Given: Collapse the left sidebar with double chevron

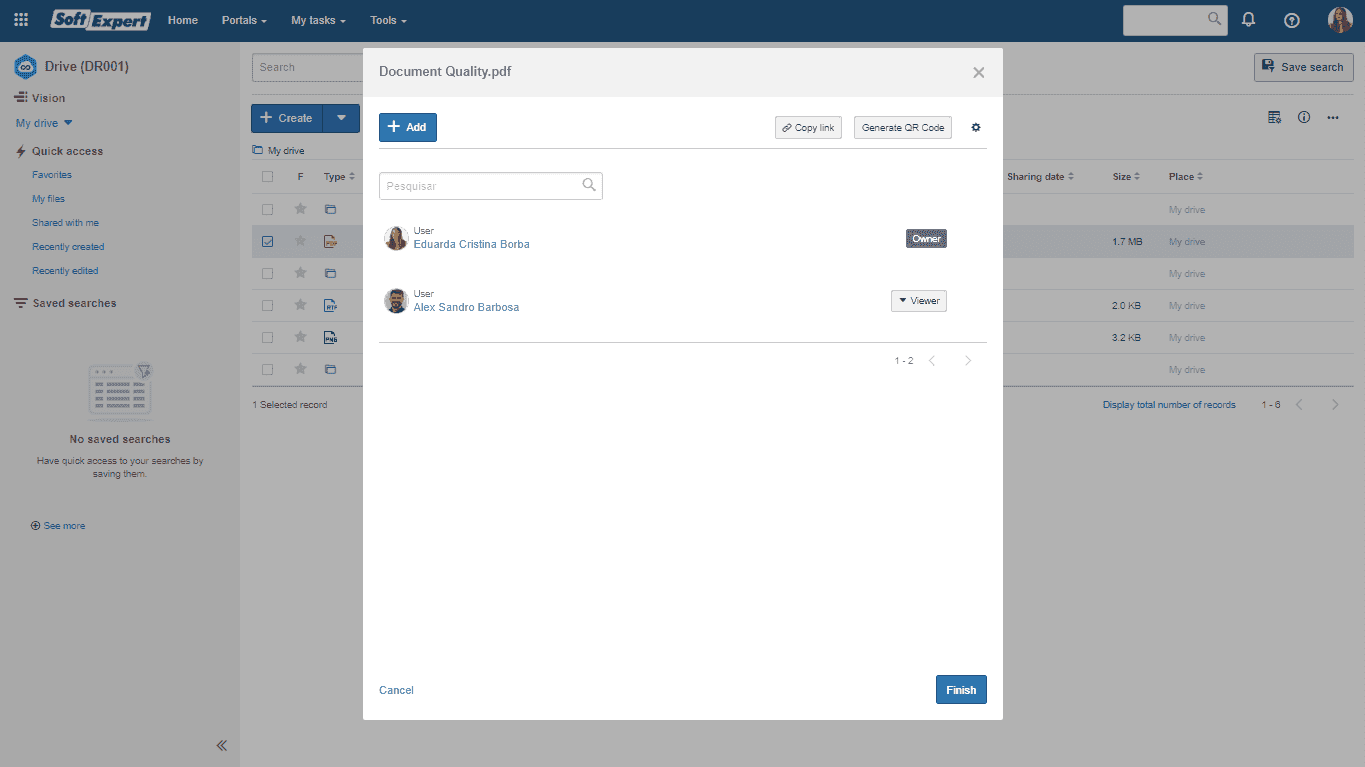Looking at the screenshot, I should coord(222,745).
